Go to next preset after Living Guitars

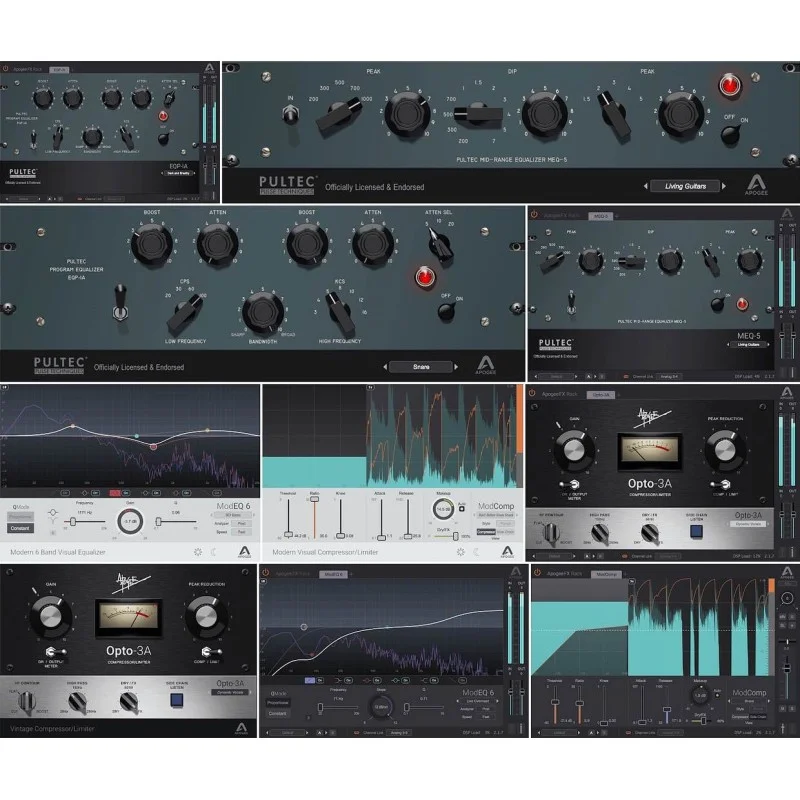point(724,186)
